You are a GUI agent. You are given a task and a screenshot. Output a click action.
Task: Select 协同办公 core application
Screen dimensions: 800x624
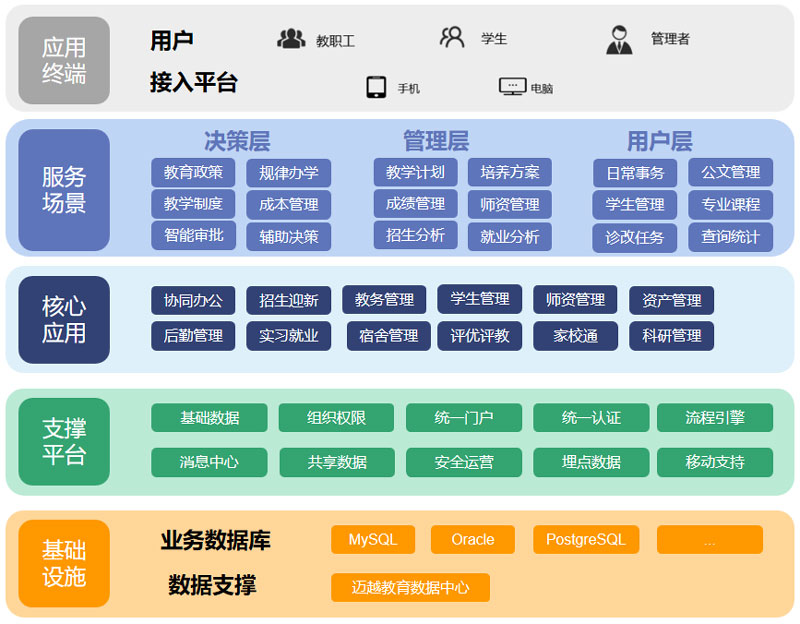[193, 301]
